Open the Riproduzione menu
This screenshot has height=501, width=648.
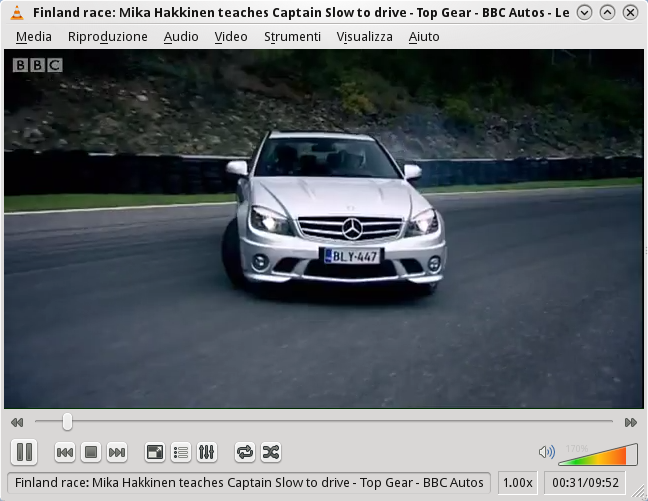pyautogui.click(x=107, y=37)
